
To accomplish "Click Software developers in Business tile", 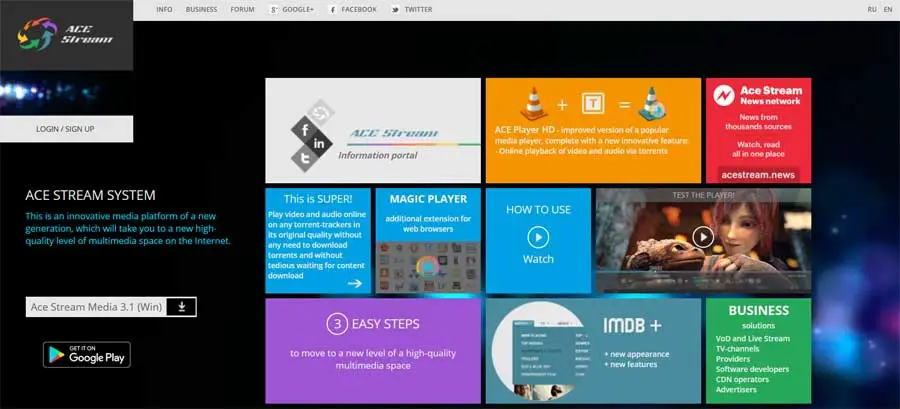I will pyautogui.click(x=752, y=369).
